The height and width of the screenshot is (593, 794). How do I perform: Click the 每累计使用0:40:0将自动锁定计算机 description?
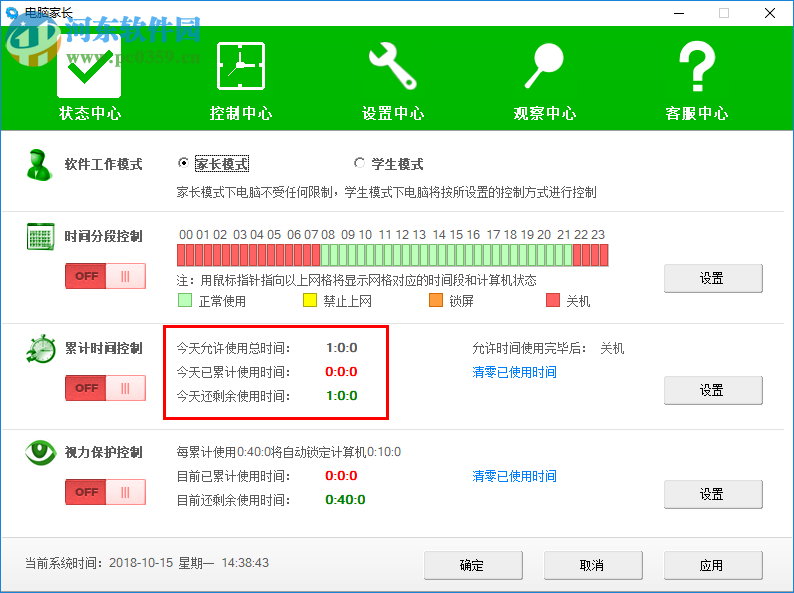[x=289, y=452]
